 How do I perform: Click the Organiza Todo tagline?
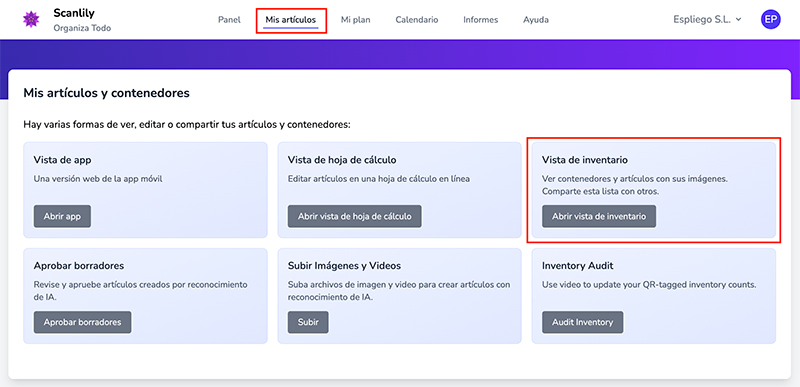pyautogui.click(x=82, y=28)
